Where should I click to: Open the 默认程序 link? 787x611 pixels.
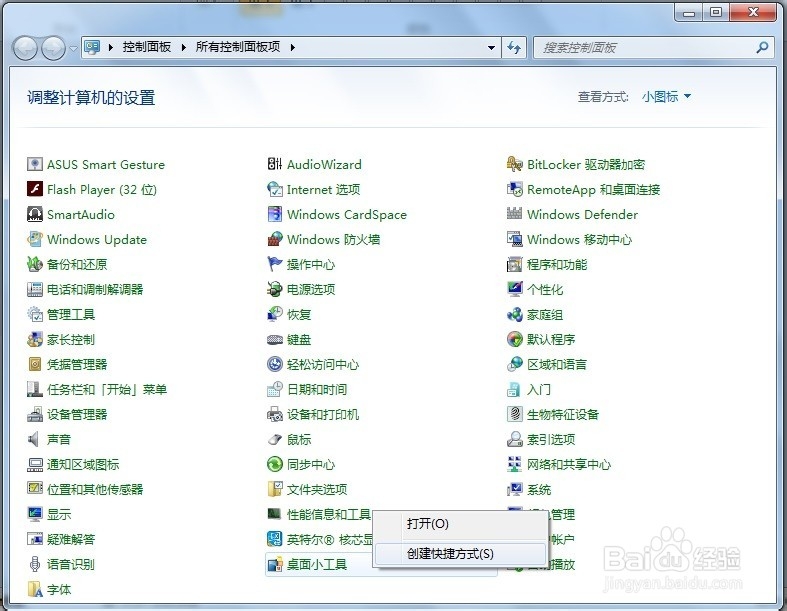pos(551,339)
